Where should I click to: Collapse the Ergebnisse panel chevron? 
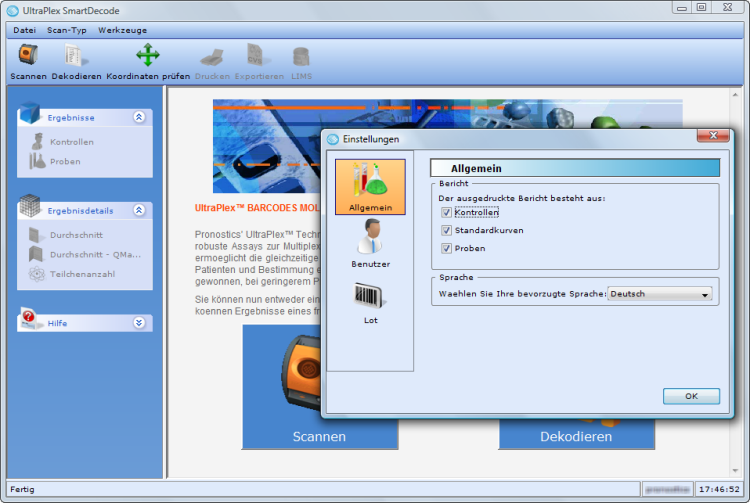point(139,117)
